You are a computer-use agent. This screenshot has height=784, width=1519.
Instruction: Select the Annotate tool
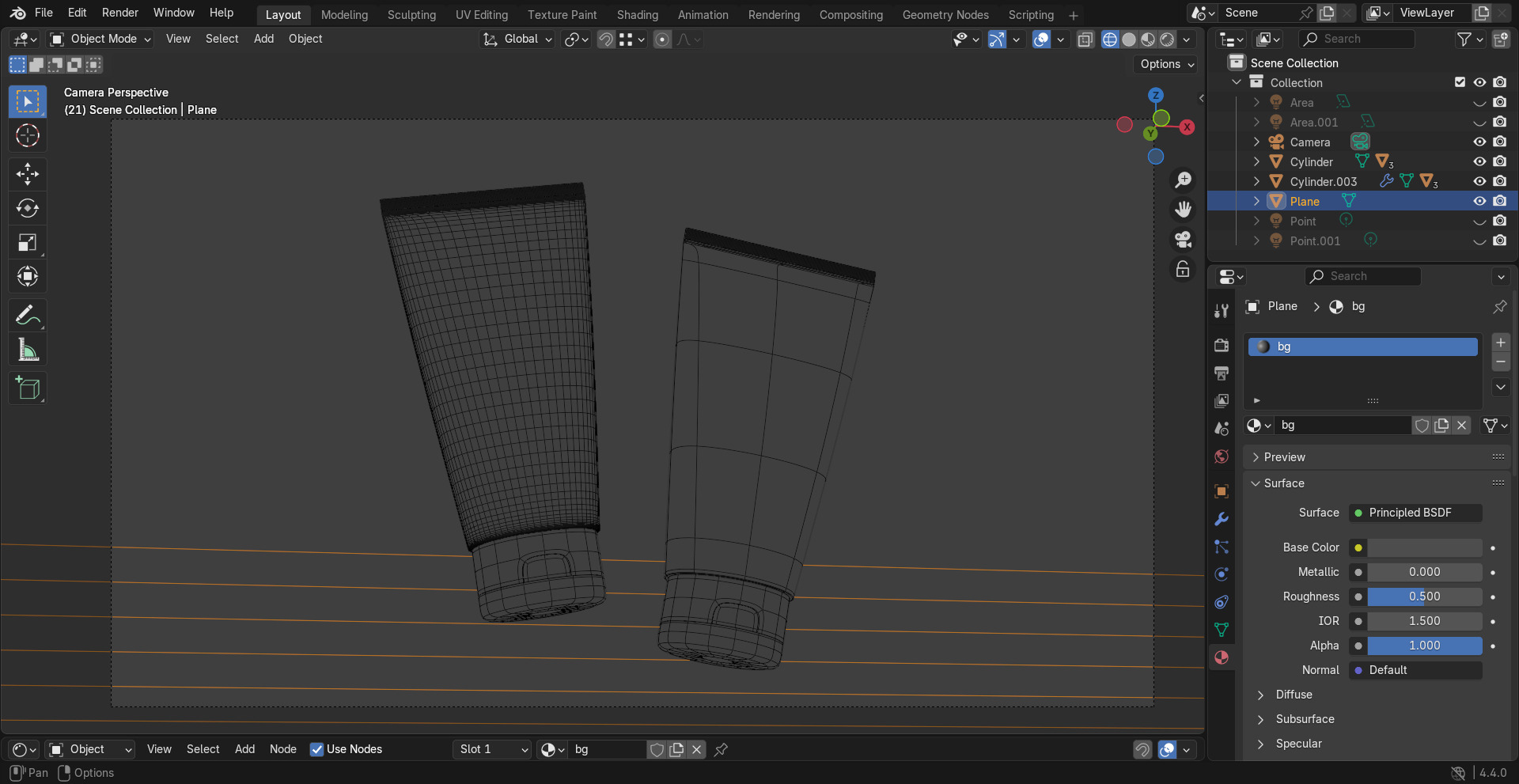coord(28,316)
